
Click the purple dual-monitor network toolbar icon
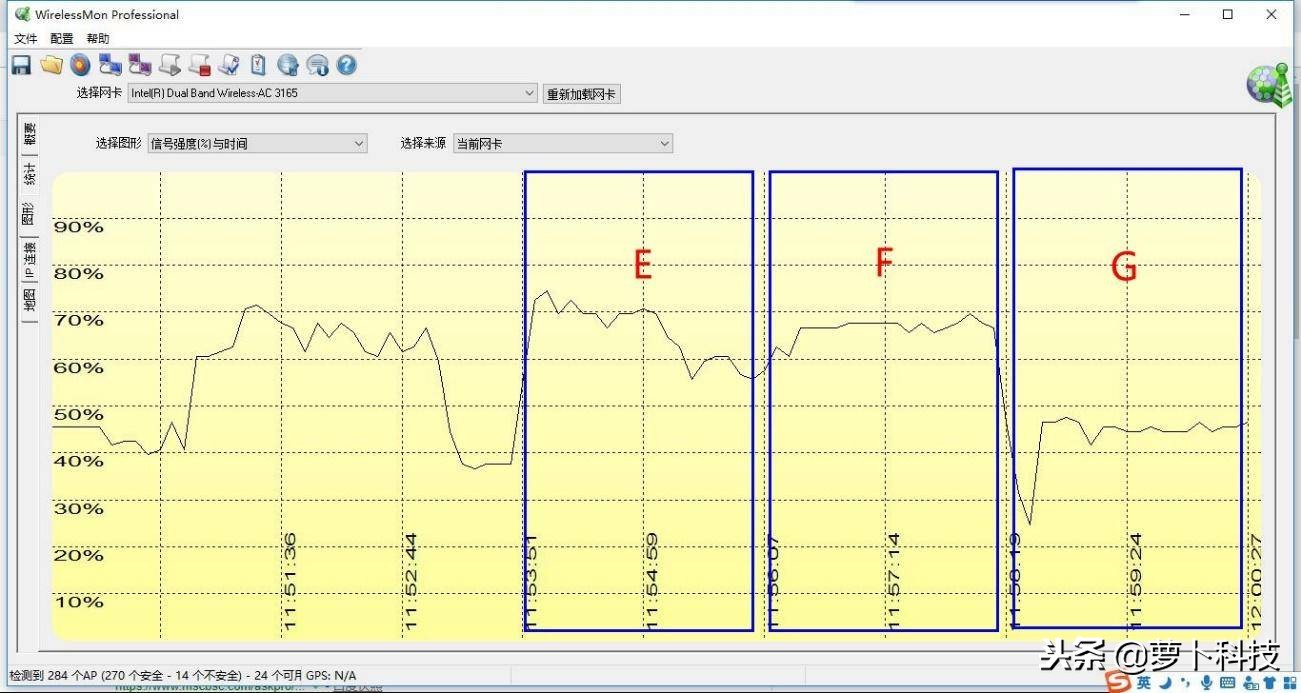point(140,66)
